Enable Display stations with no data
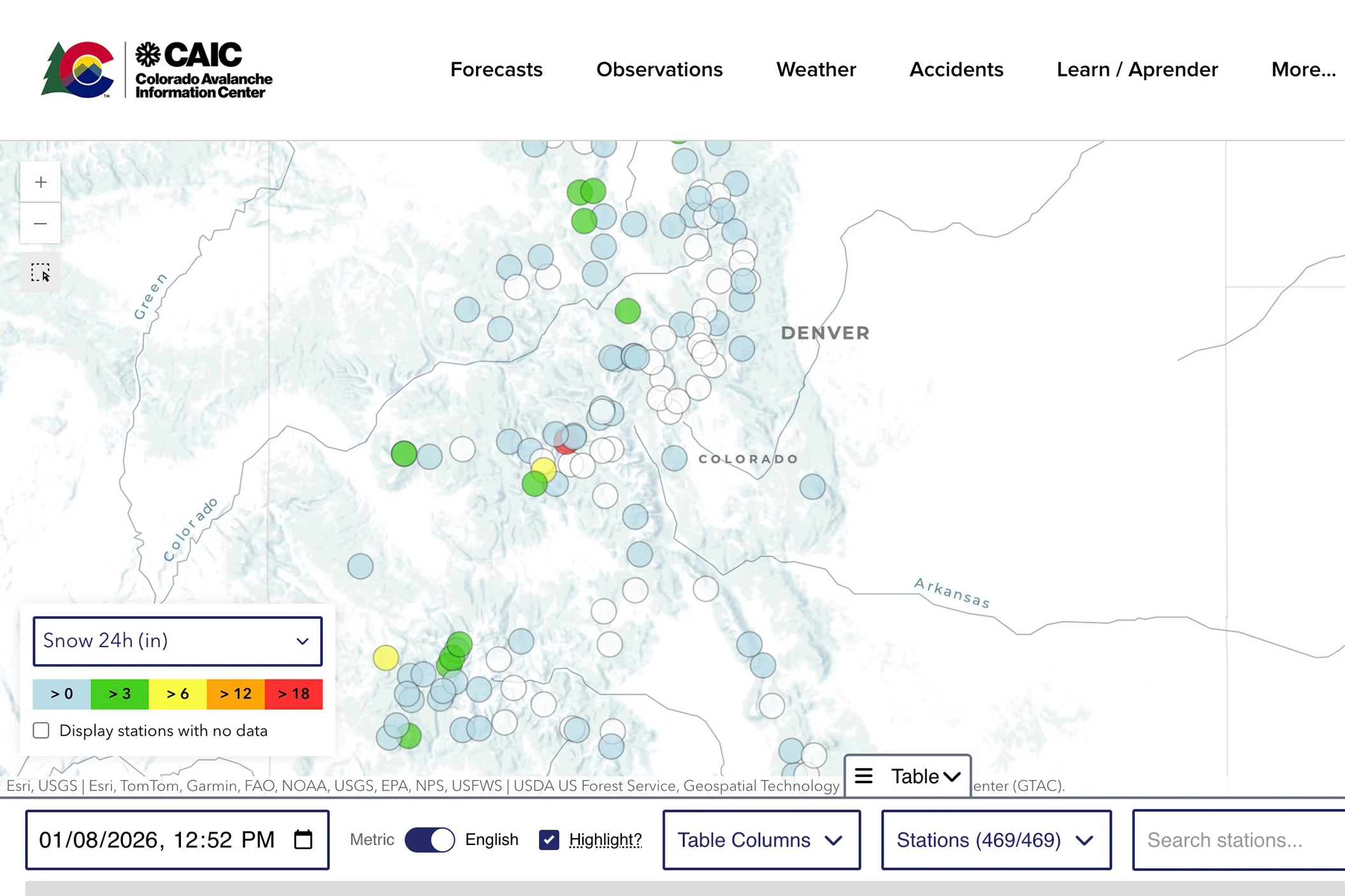 pos(41,730)
